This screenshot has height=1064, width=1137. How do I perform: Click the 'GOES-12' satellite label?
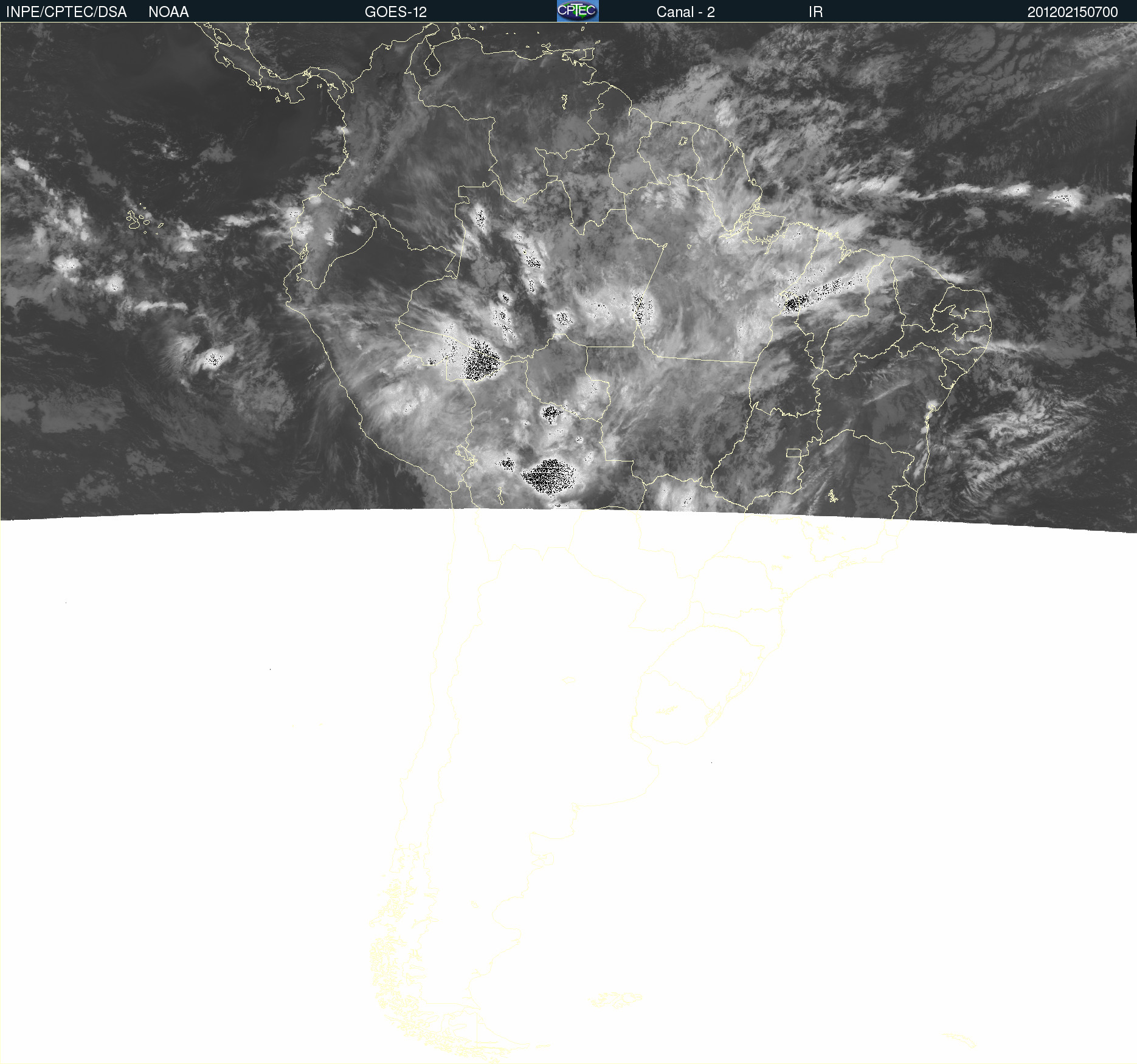[x=396, y=12]
